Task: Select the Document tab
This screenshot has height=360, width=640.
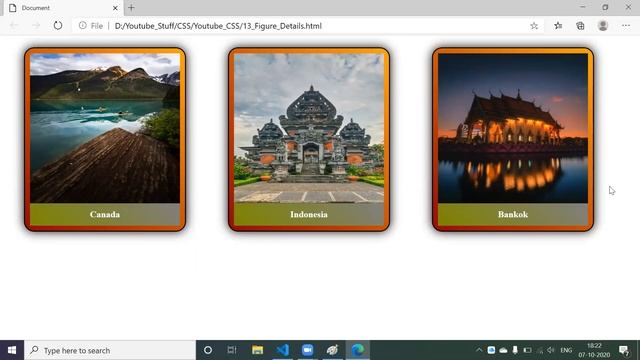Action: tap(62, 8)
